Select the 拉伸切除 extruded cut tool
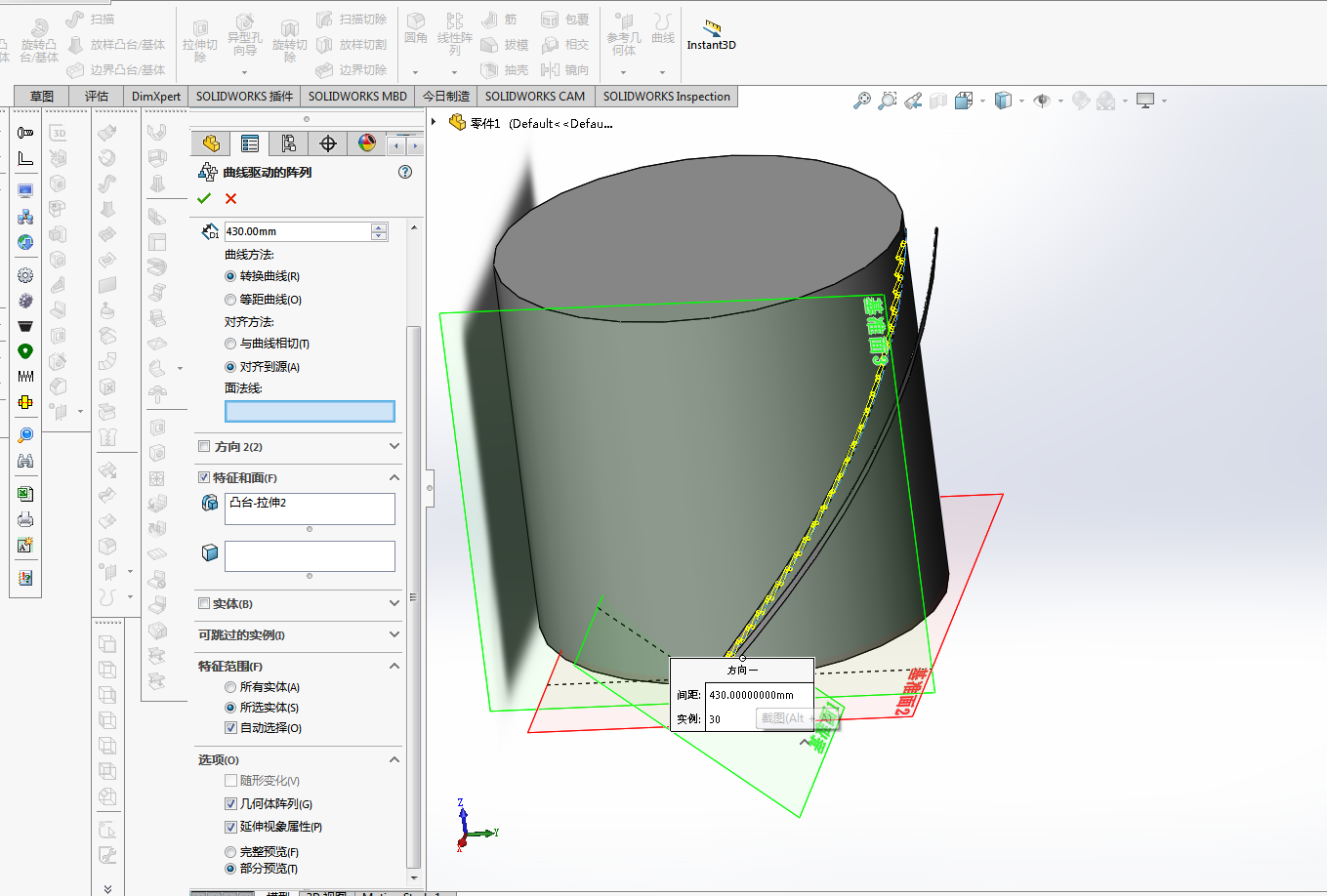Image resolution: width=1327 pixels, height=896 pixels. point(200,40)
